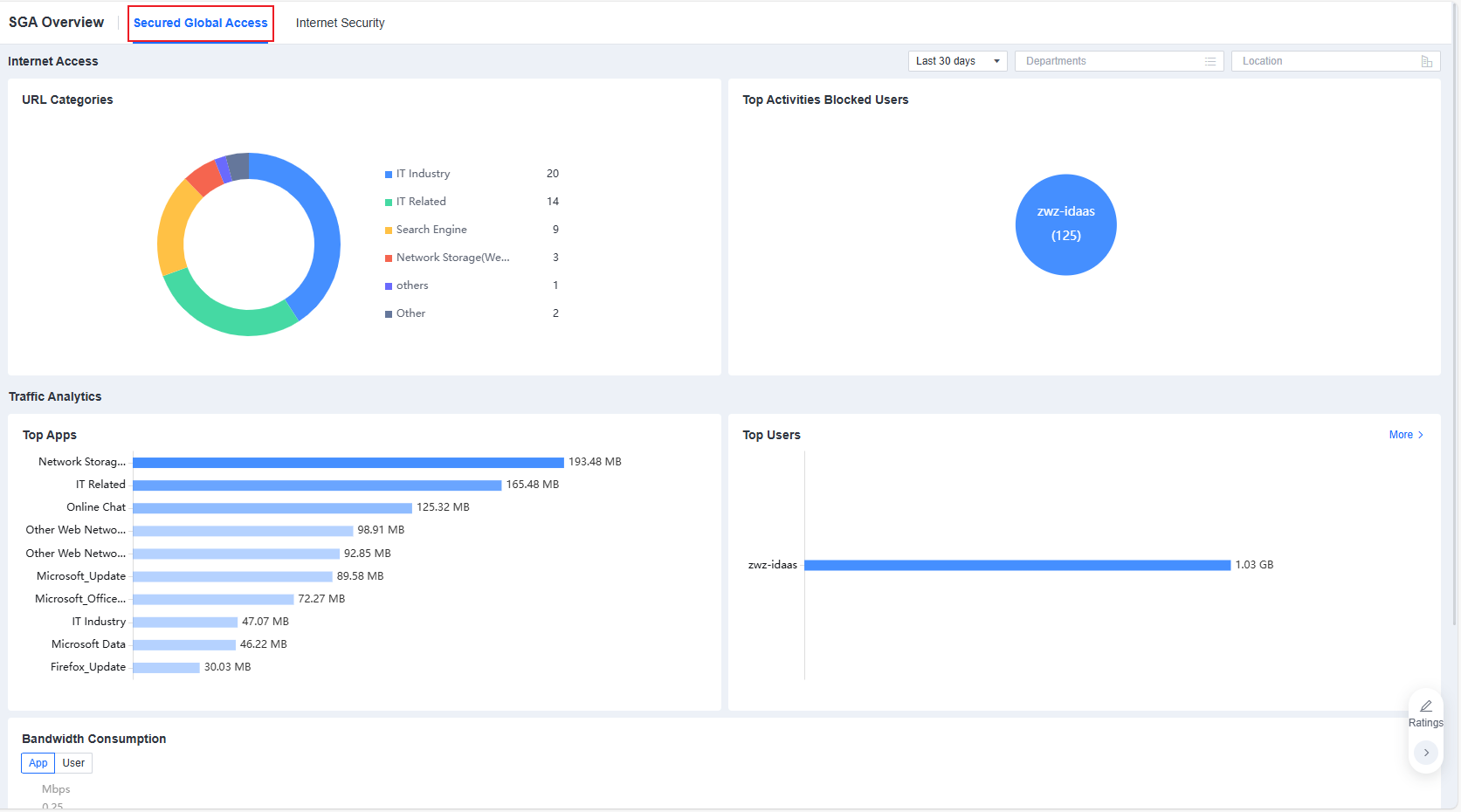This screenshot has height=812, width=1461.
Task: Click the '98.91 MB' value
Action: (x=381, y=530)
